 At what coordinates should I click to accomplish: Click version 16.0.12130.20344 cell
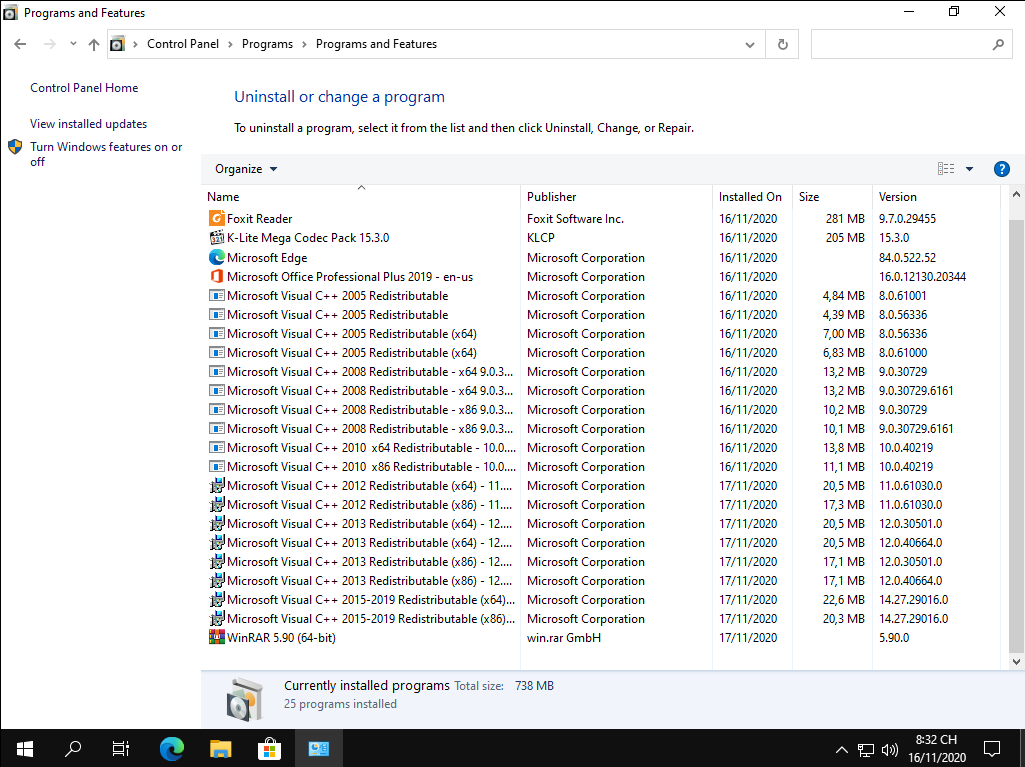[922, 277]
